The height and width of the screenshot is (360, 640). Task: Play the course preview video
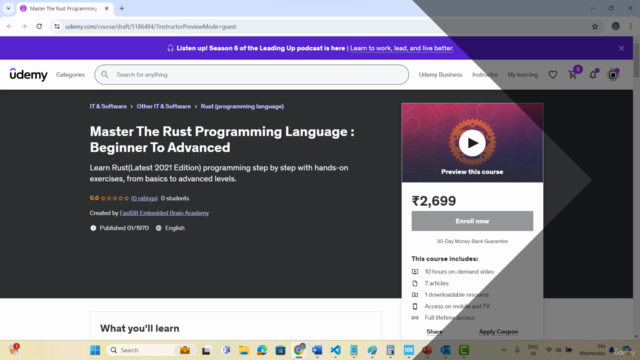click(x=472, y=143)
